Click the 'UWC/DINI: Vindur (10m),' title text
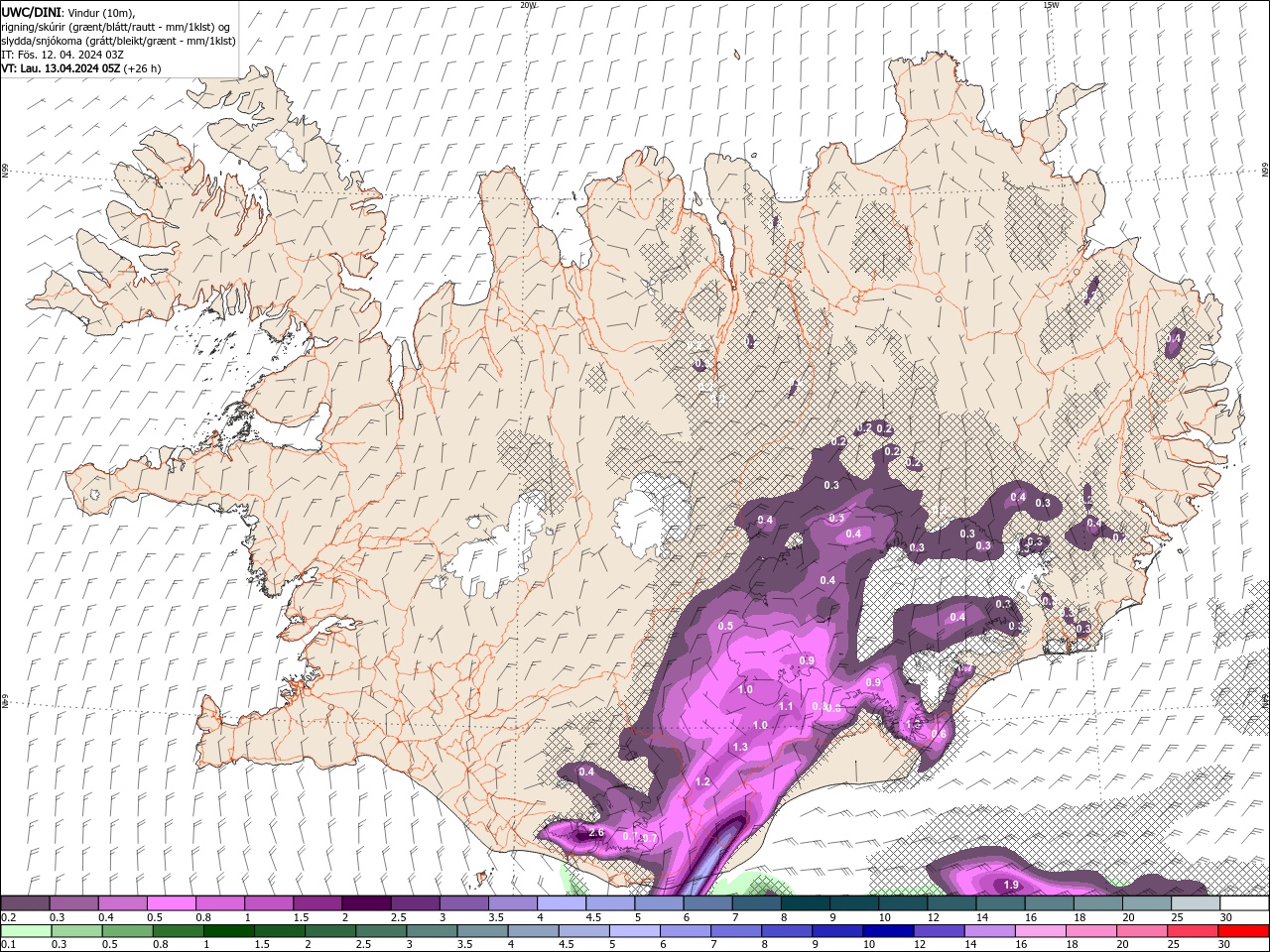 pos(67,12)
